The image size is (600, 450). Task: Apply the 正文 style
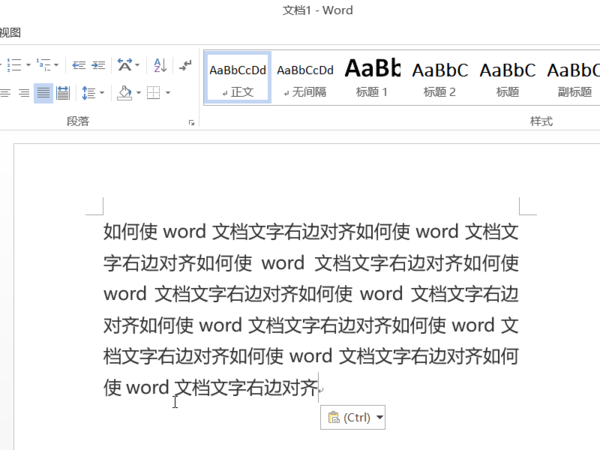238,78
